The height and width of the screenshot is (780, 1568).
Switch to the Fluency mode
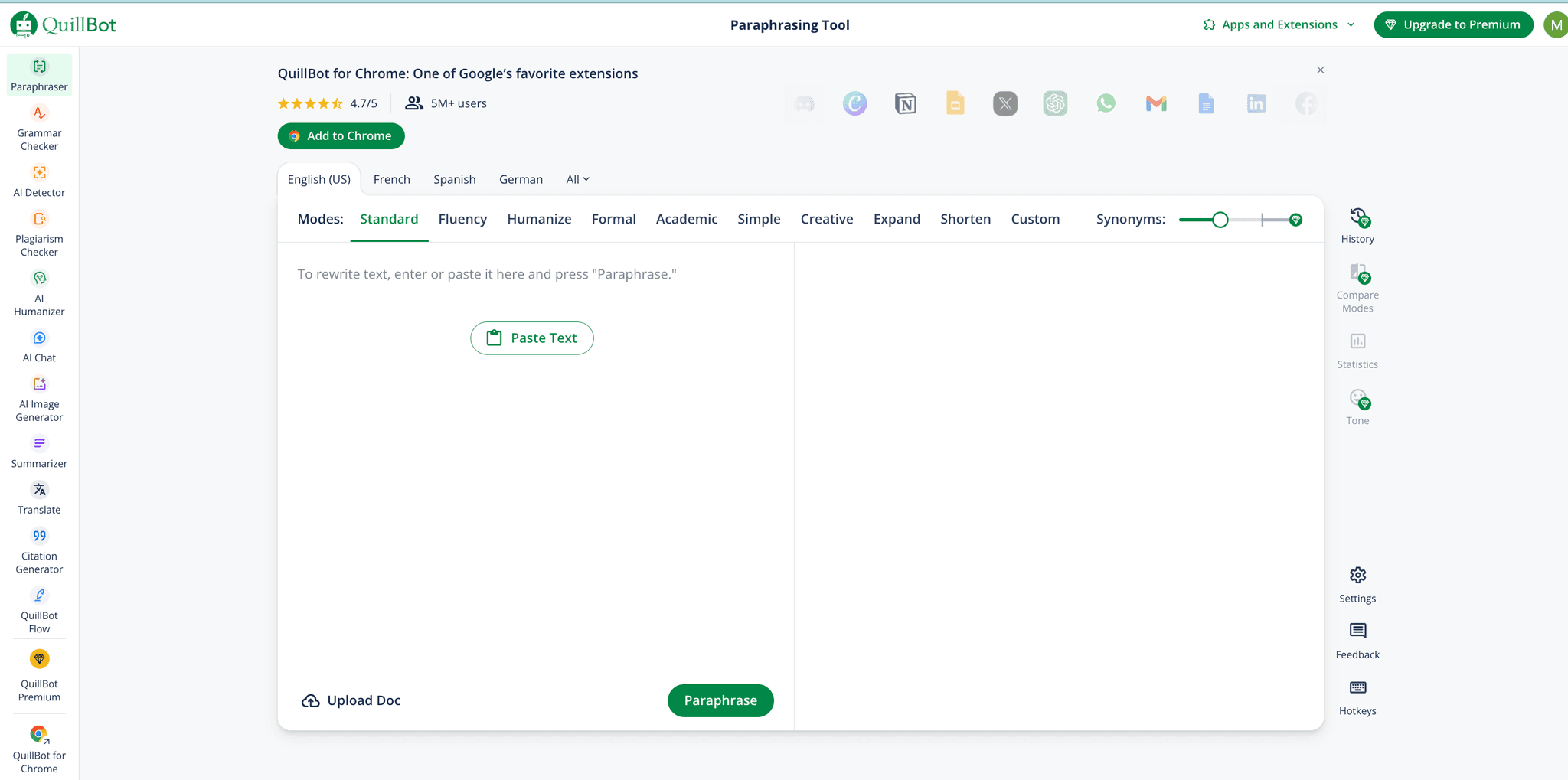coord(462,219)
